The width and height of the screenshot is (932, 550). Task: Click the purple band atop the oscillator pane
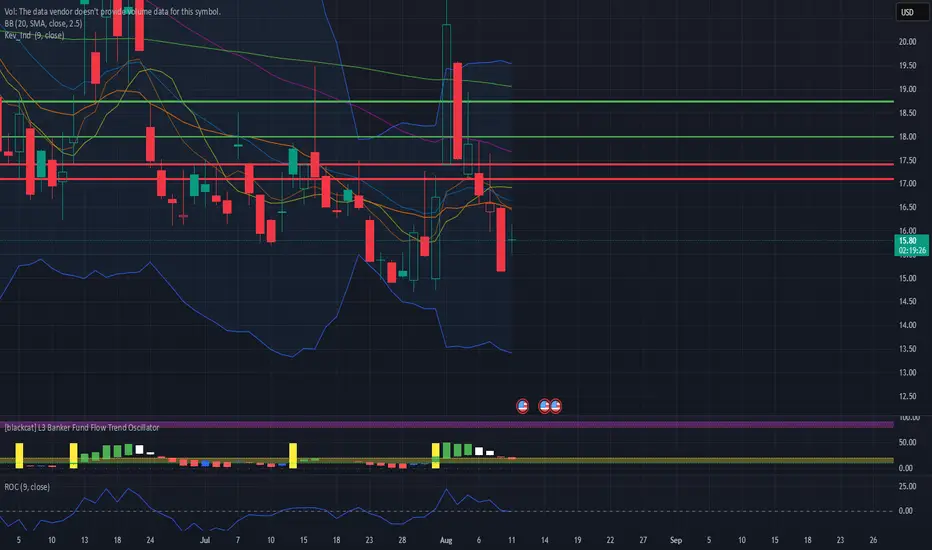[447, 425]
